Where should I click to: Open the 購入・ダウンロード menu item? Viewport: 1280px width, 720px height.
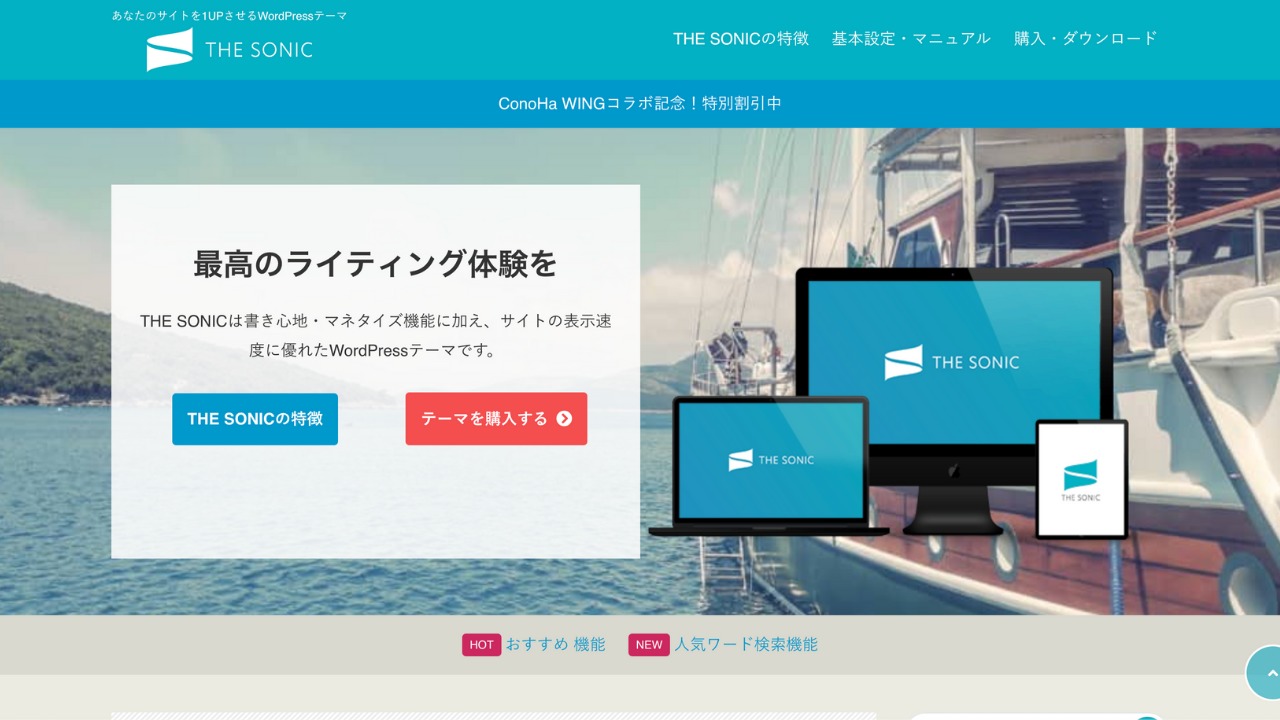point(1086,38)
